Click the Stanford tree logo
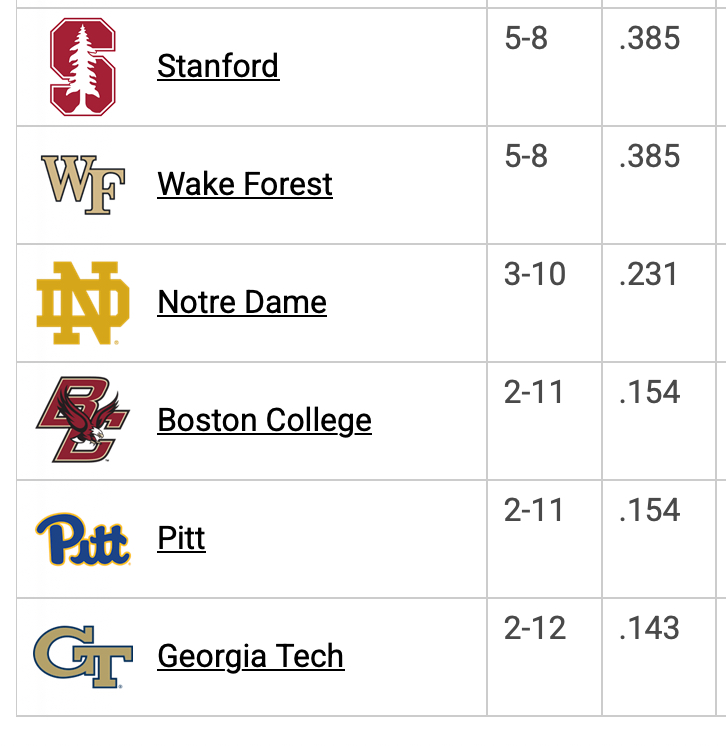Screen dimensions: 726x746 (x=83, y=67)
